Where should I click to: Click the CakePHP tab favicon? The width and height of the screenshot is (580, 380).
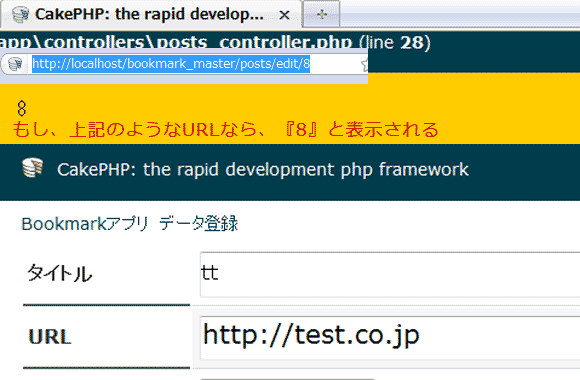20,15
